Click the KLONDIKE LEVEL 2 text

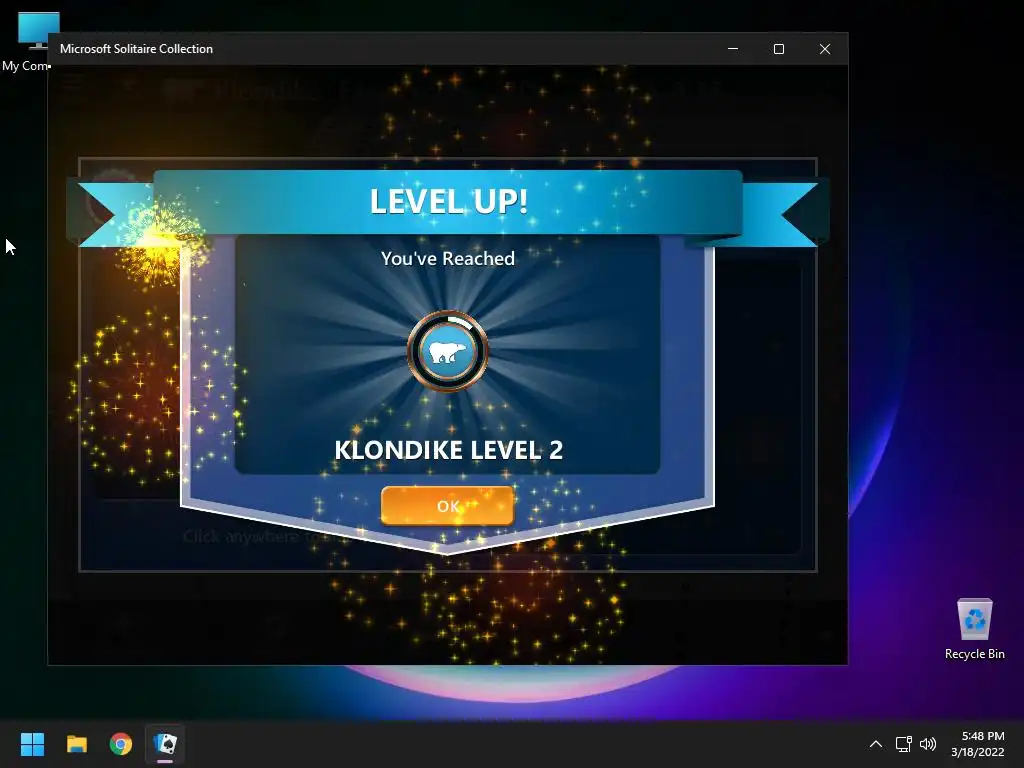point(448,450)
